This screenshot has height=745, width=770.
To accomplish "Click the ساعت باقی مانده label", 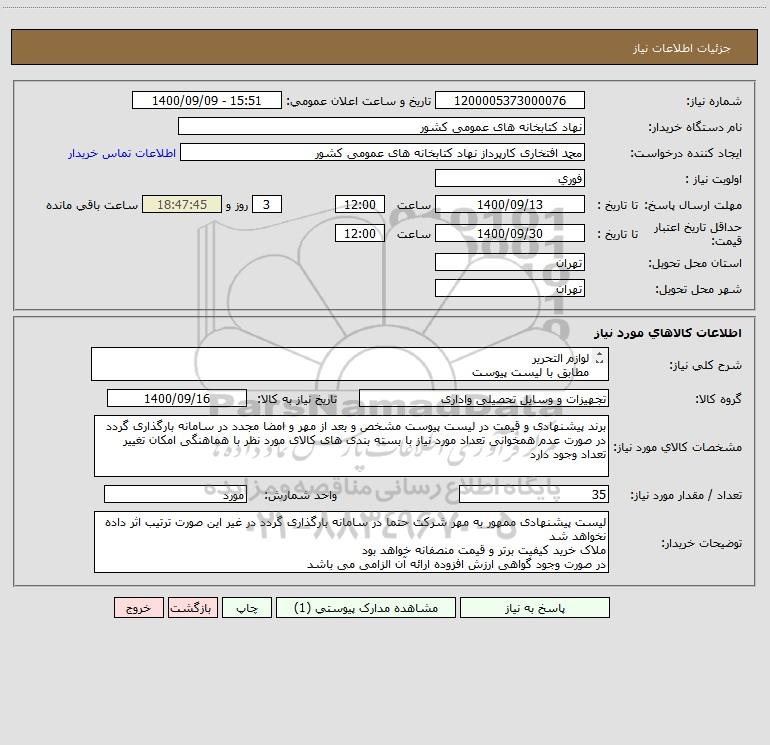I will tap(92, 205).
